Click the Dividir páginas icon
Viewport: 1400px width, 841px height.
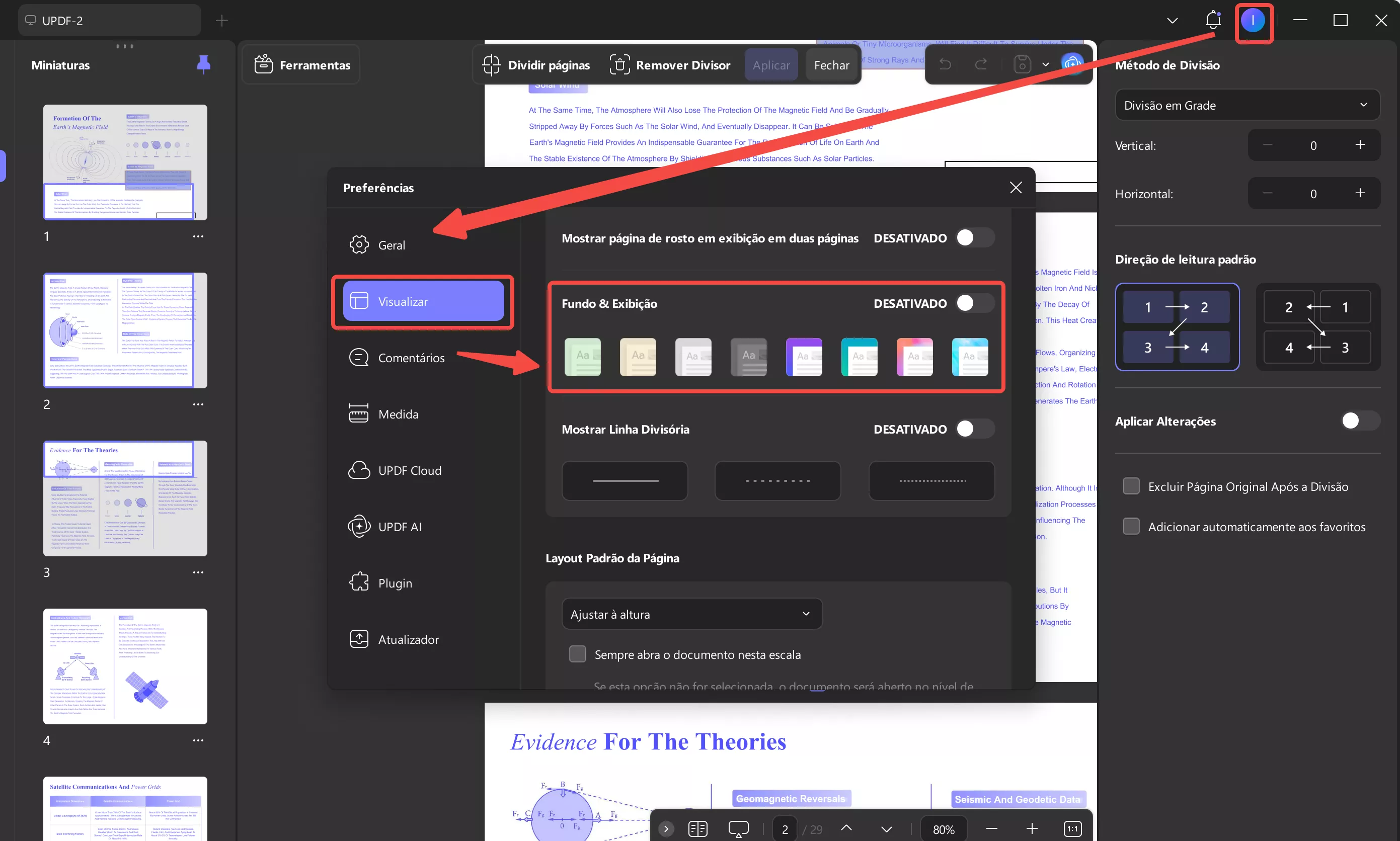[492, 65]
